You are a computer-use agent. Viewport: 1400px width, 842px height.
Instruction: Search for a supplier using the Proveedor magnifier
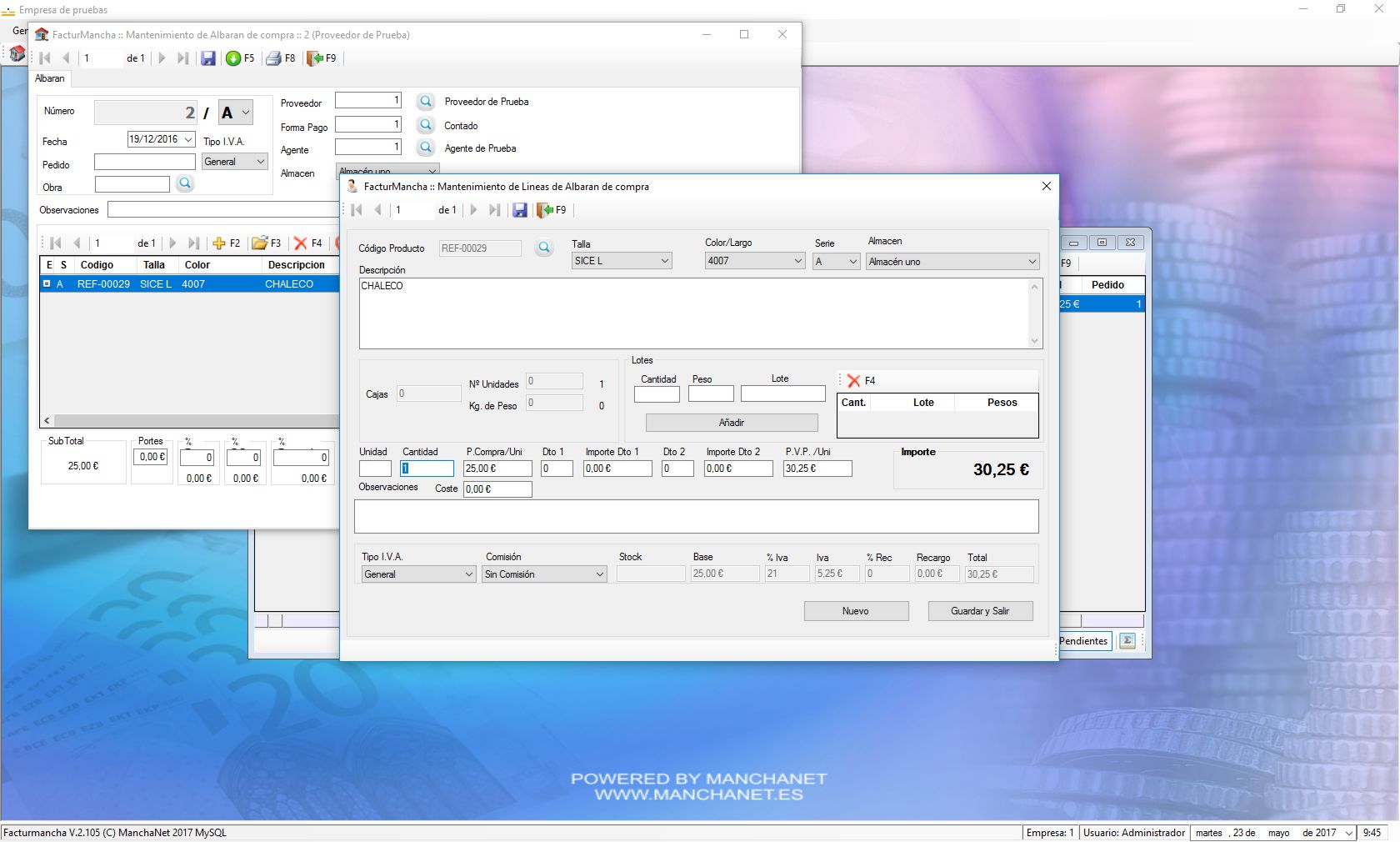pos(425,102)
